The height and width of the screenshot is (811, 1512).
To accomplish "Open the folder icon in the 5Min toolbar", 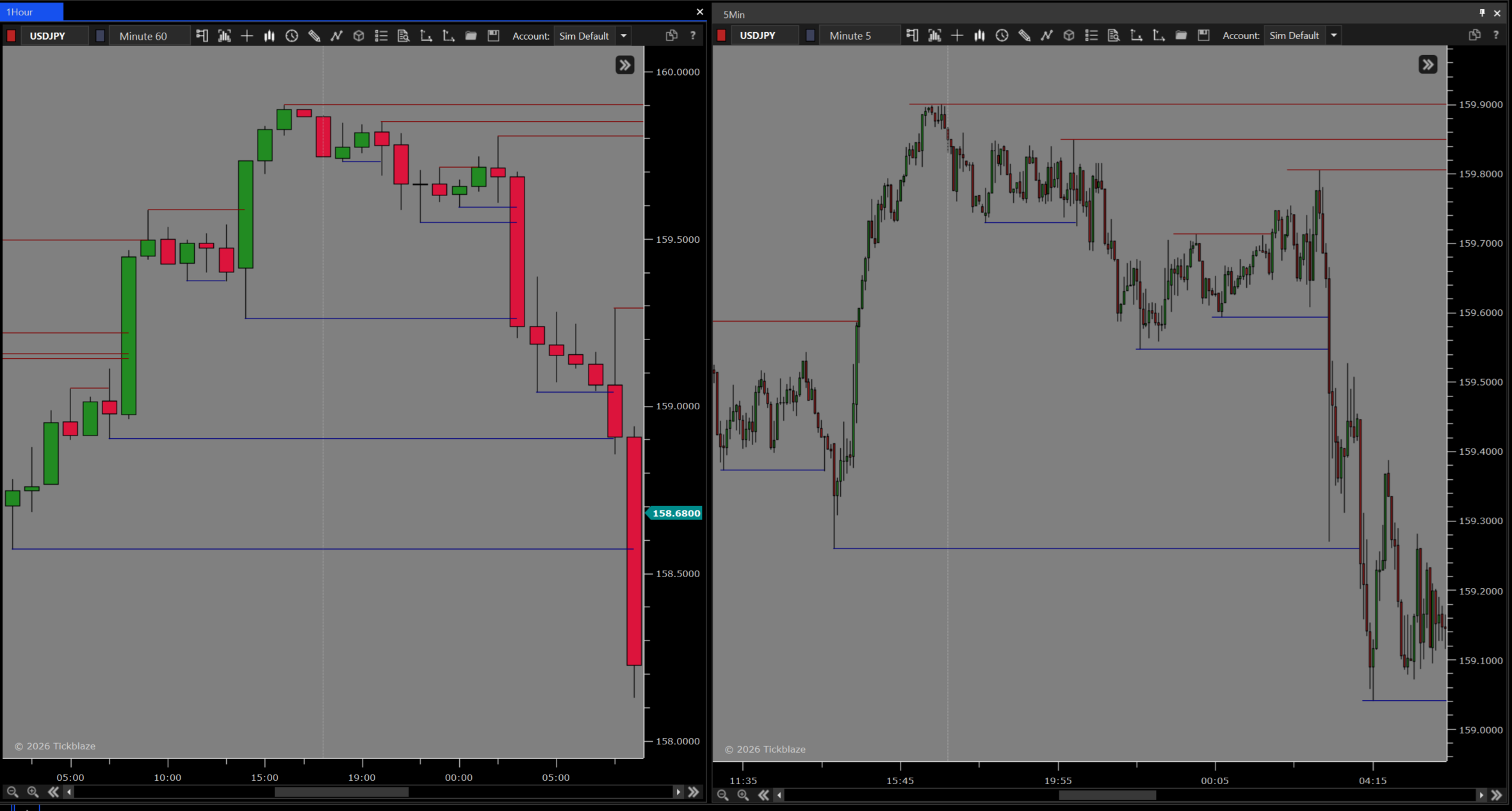I will coord(1181,35).
